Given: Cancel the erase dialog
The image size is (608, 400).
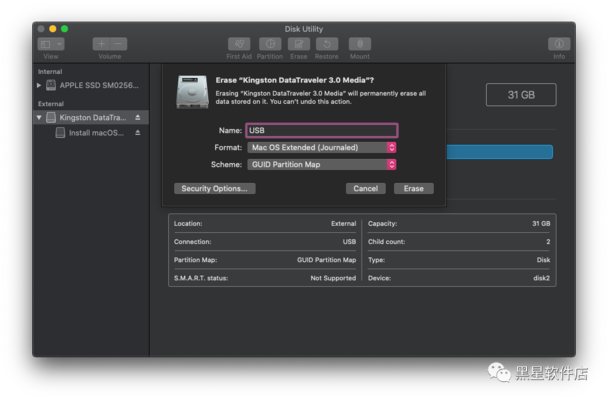Looking at the screenshot, I should click(365, 188).
